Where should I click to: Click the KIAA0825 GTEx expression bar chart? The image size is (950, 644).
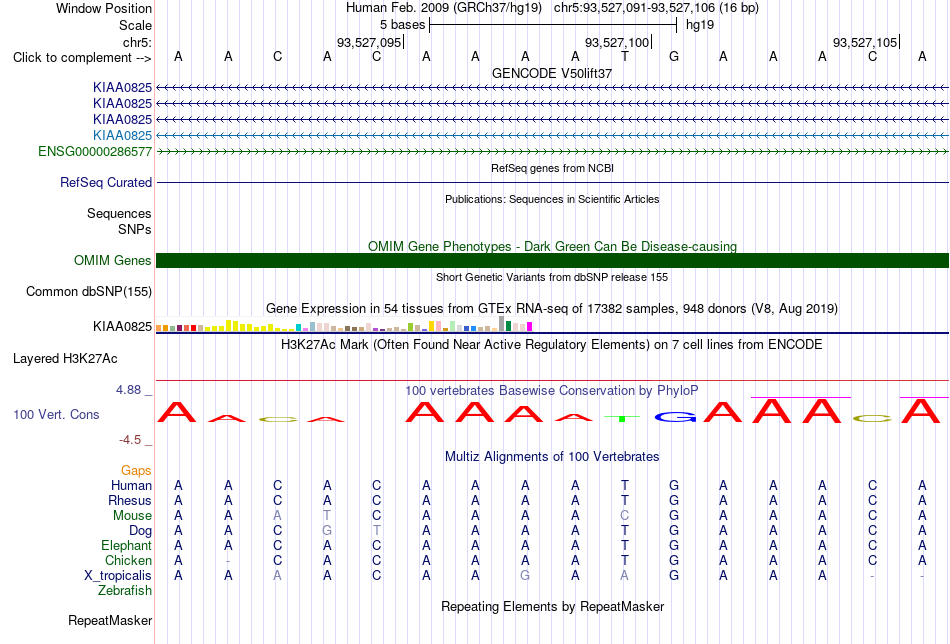344,324
